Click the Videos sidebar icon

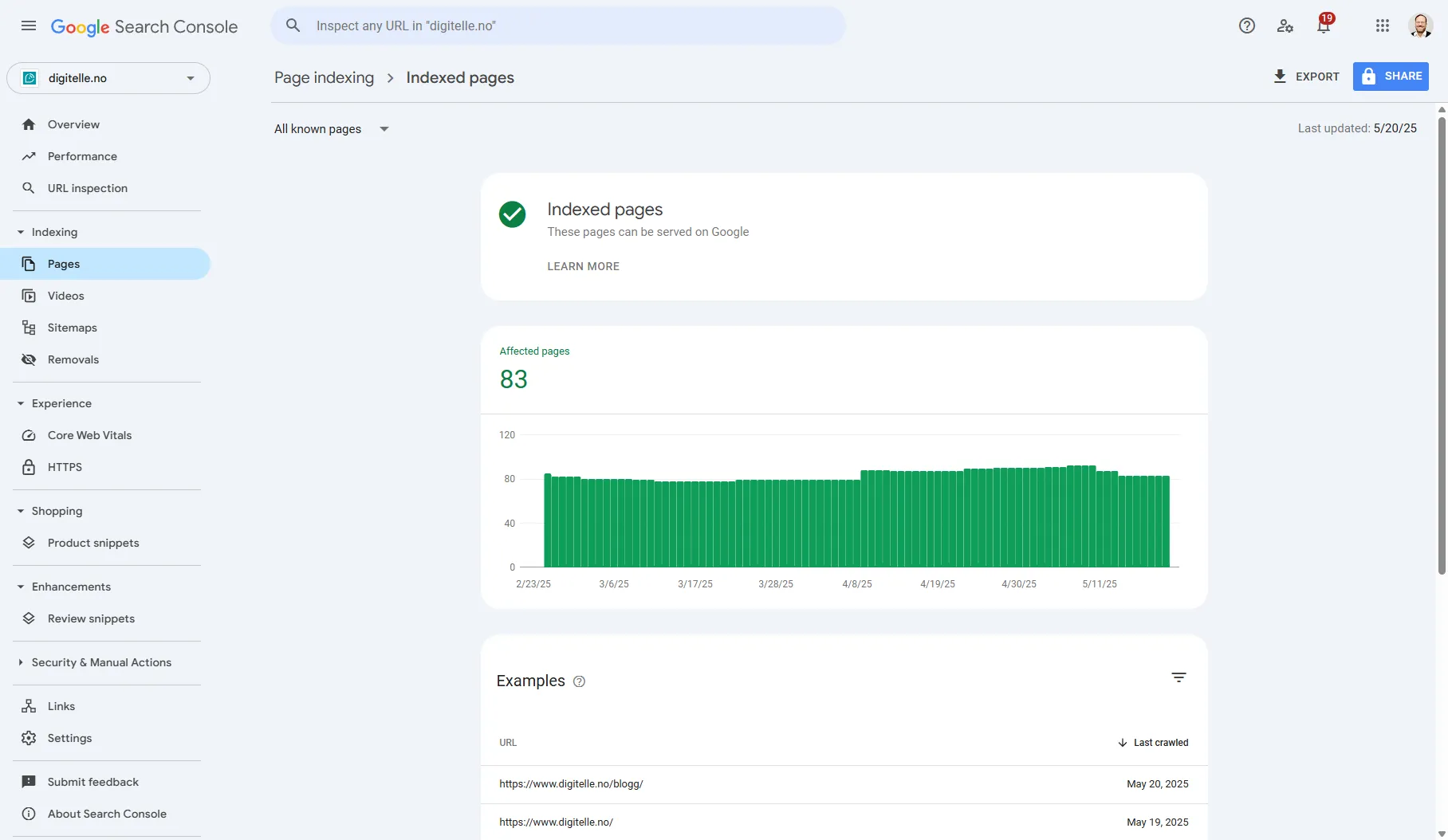pos(29,296)
